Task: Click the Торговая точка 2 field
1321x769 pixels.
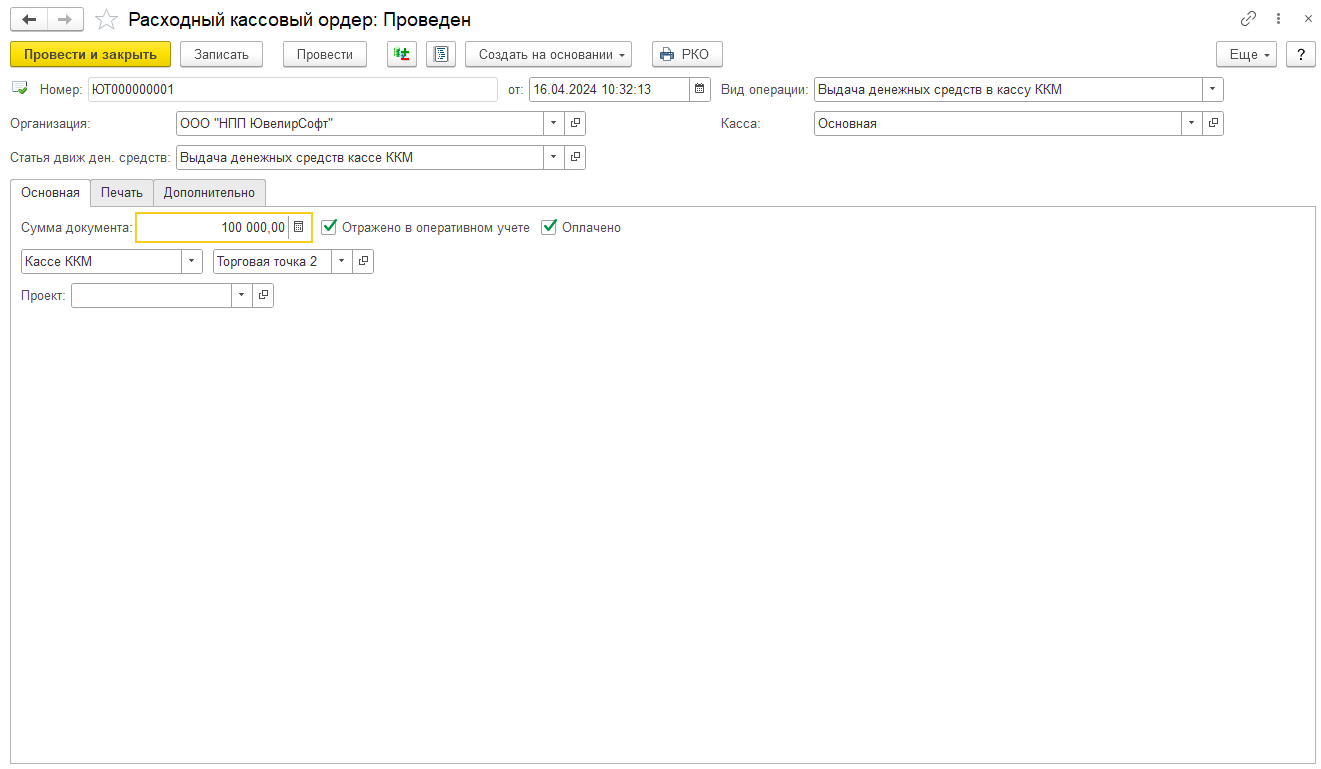Action: (273, 261)
